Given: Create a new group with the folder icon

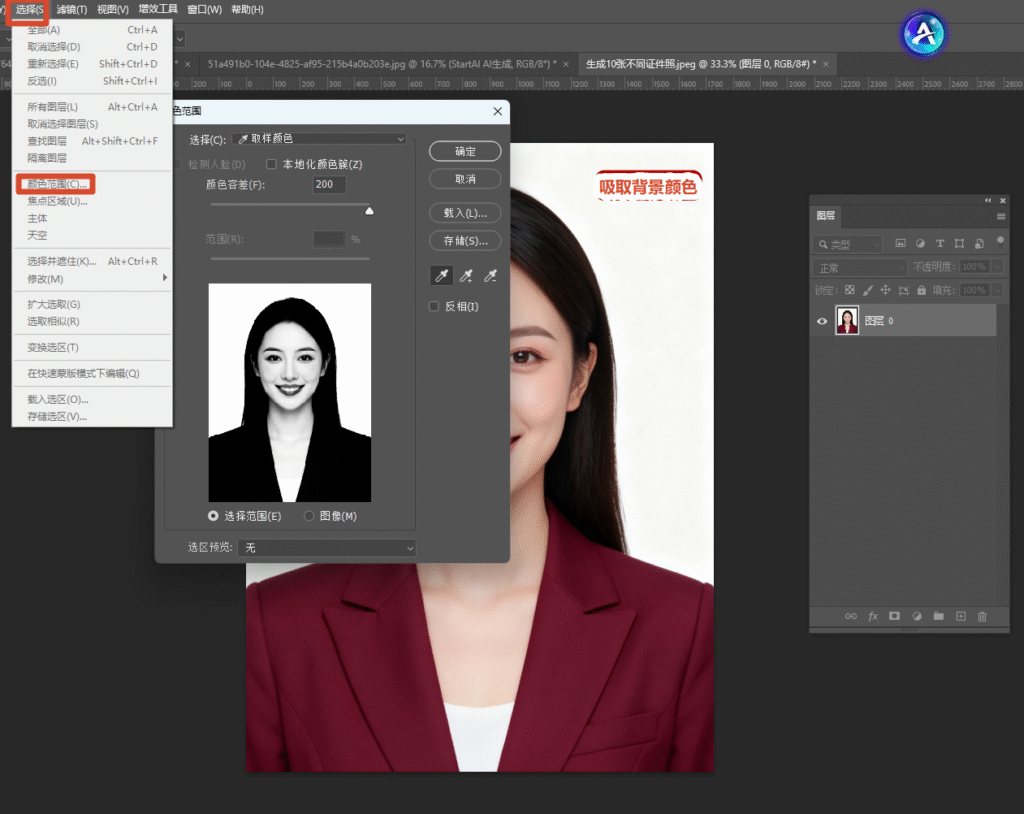Looking at the screenshot, I should (938, 616).
